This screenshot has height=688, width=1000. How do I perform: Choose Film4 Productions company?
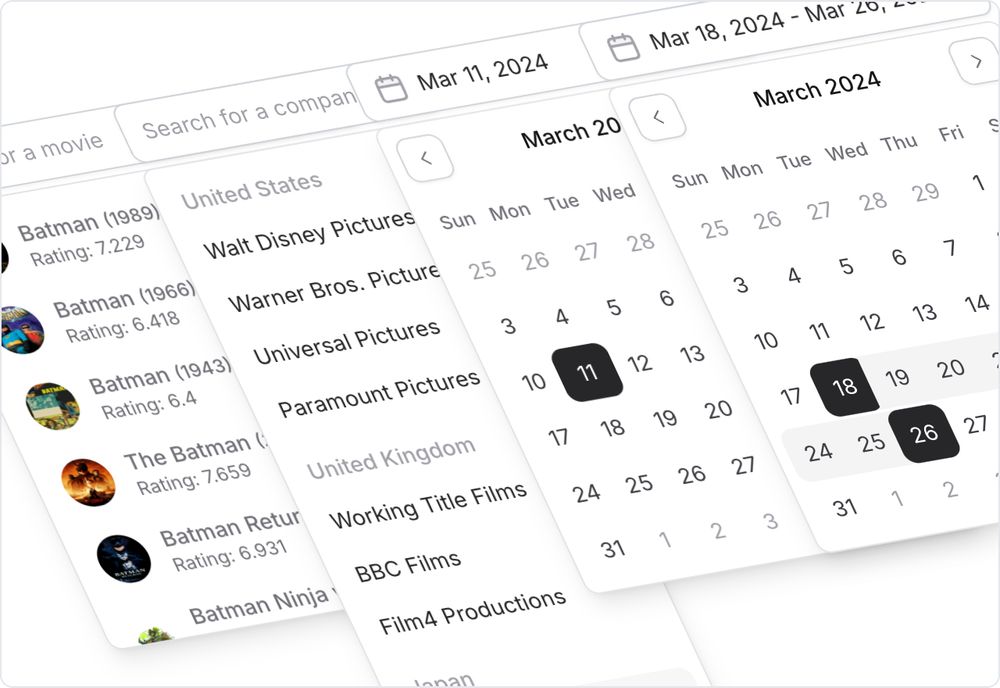tap(472, 611)
